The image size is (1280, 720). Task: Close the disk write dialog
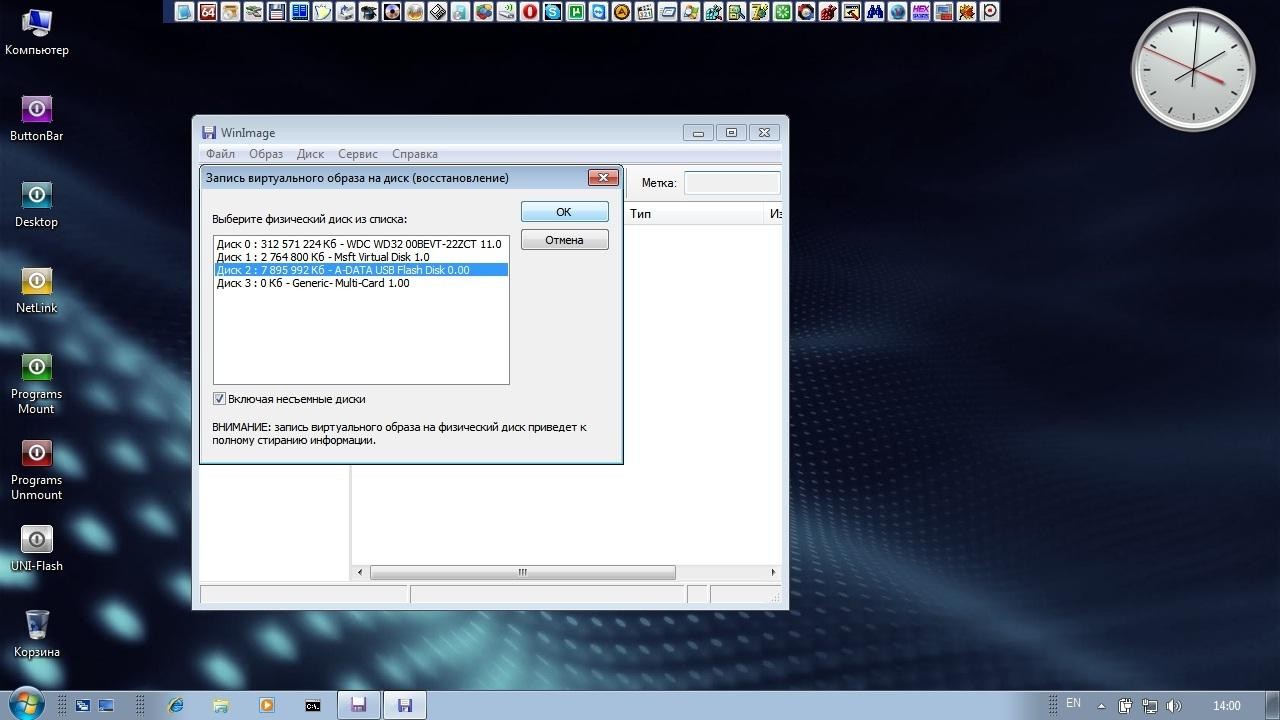[603, 177]
